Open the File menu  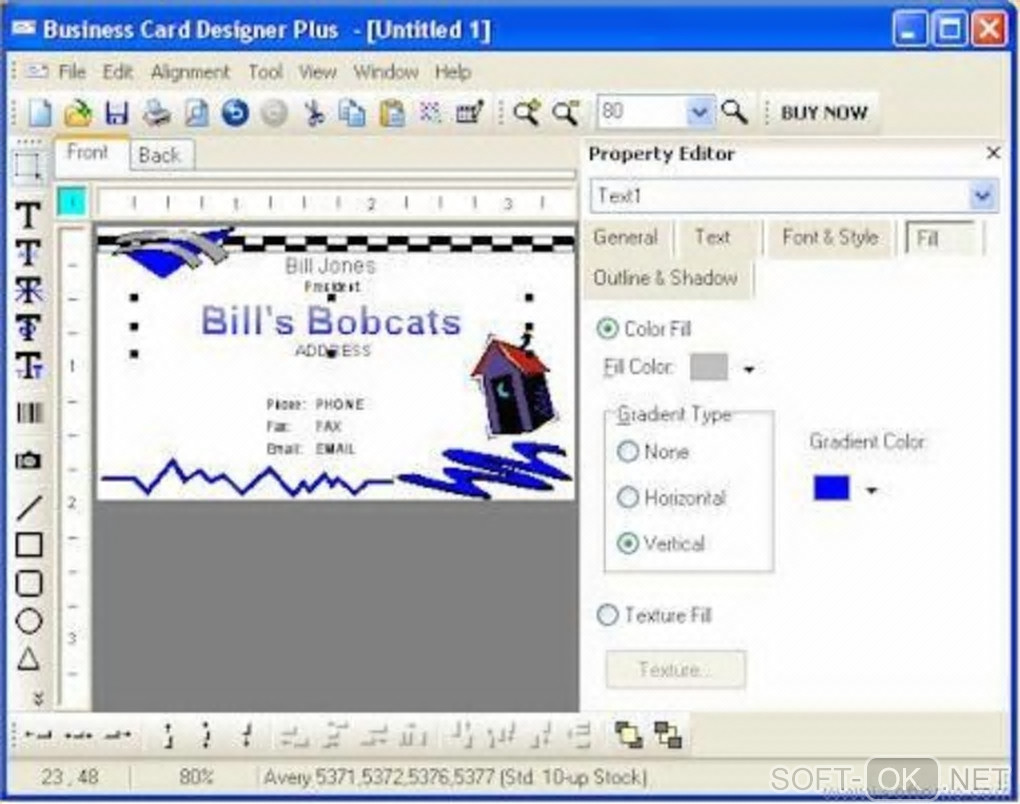pyautogui.click(x=72, y=72)
